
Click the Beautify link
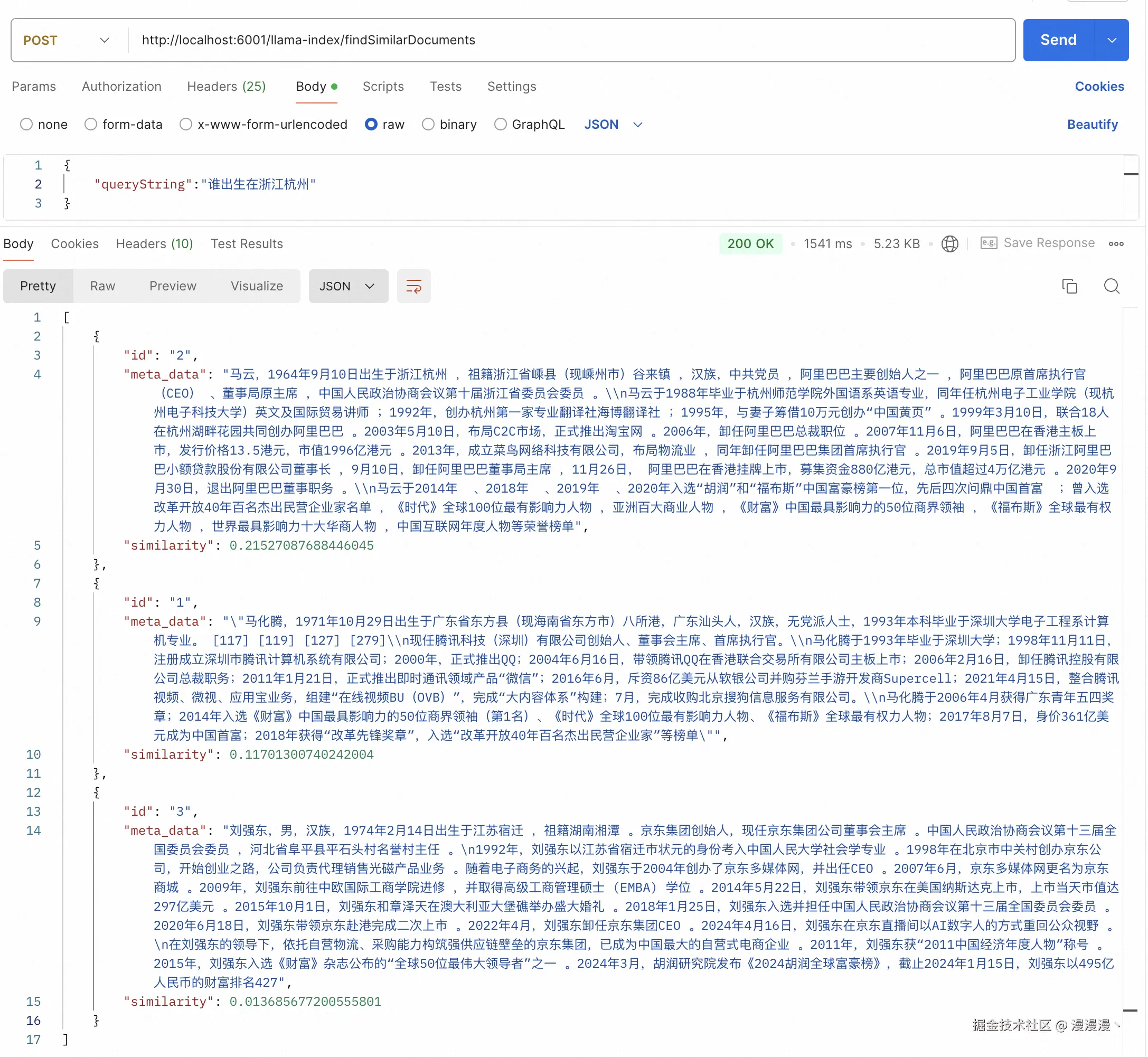pos(1091,124)
